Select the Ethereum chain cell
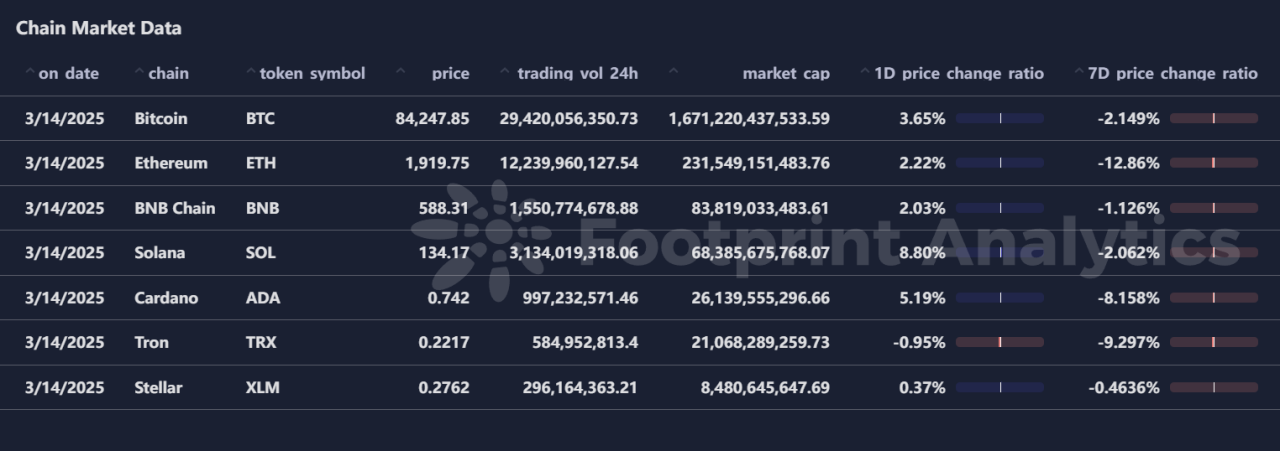 (171, 163)
